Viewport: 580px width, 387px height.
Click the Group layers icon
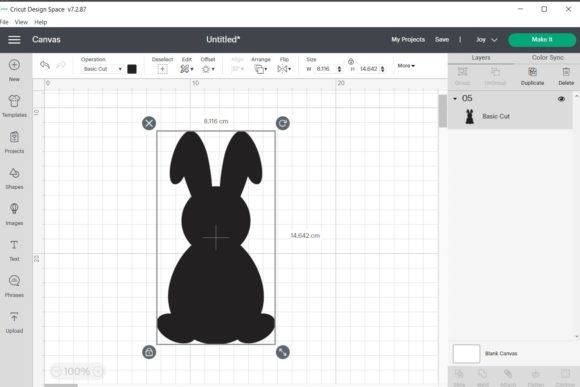[462, 76]
